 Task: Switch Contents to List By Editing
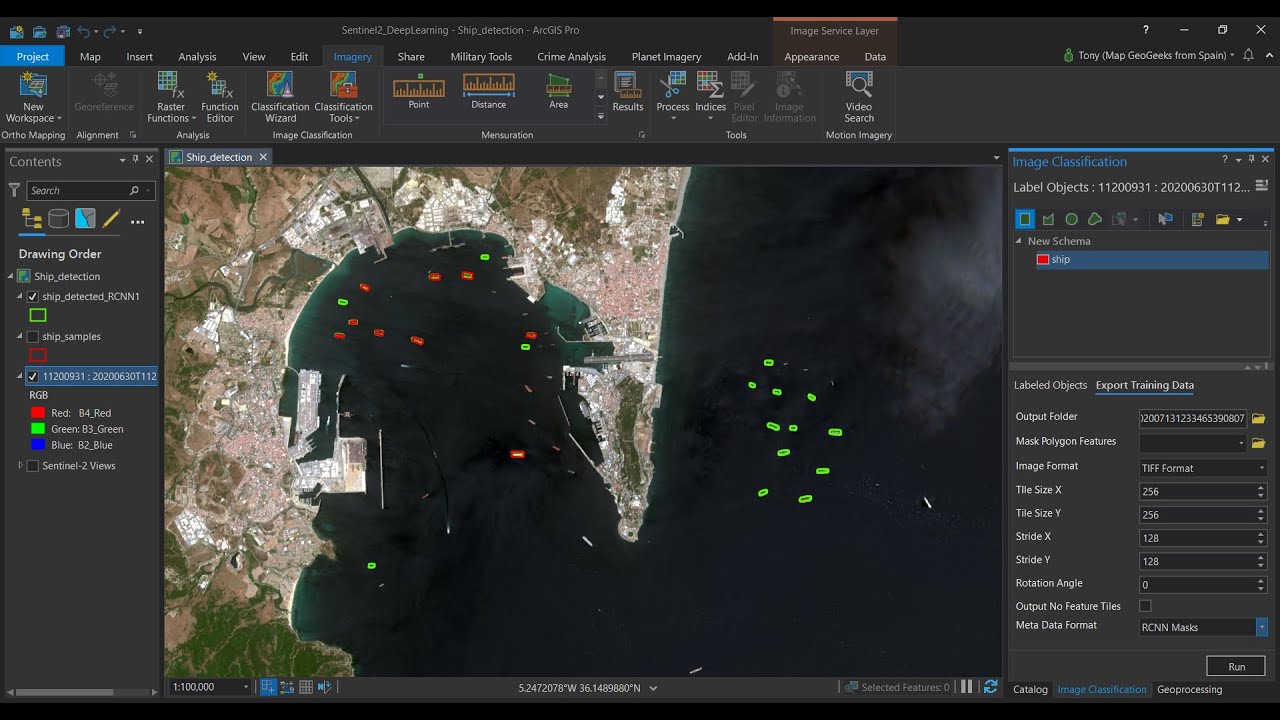pyautogui.click(x=111, y=219)
